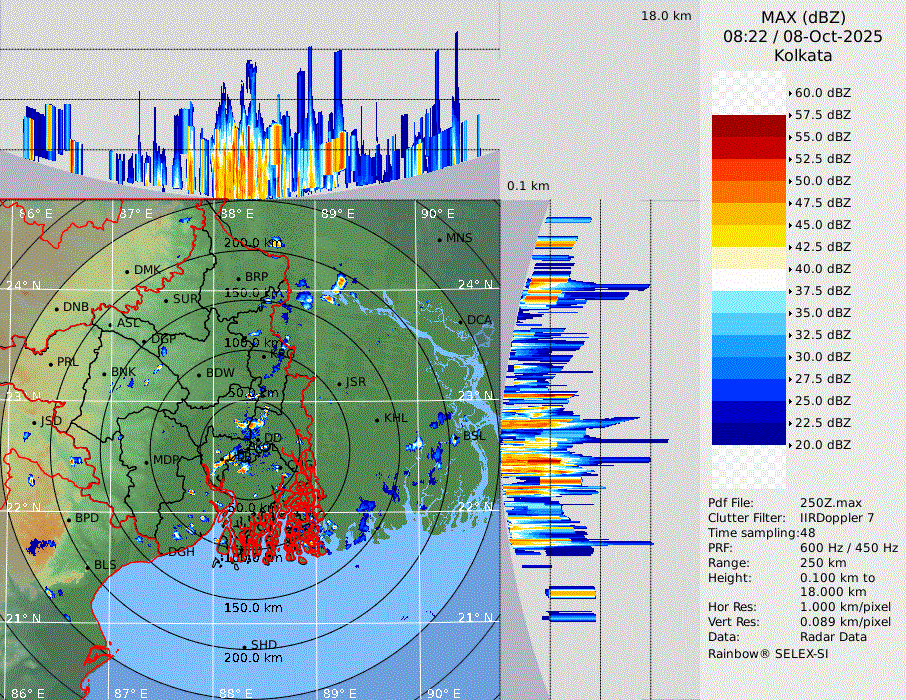Click the MAX (dBZ) title text

803,17
